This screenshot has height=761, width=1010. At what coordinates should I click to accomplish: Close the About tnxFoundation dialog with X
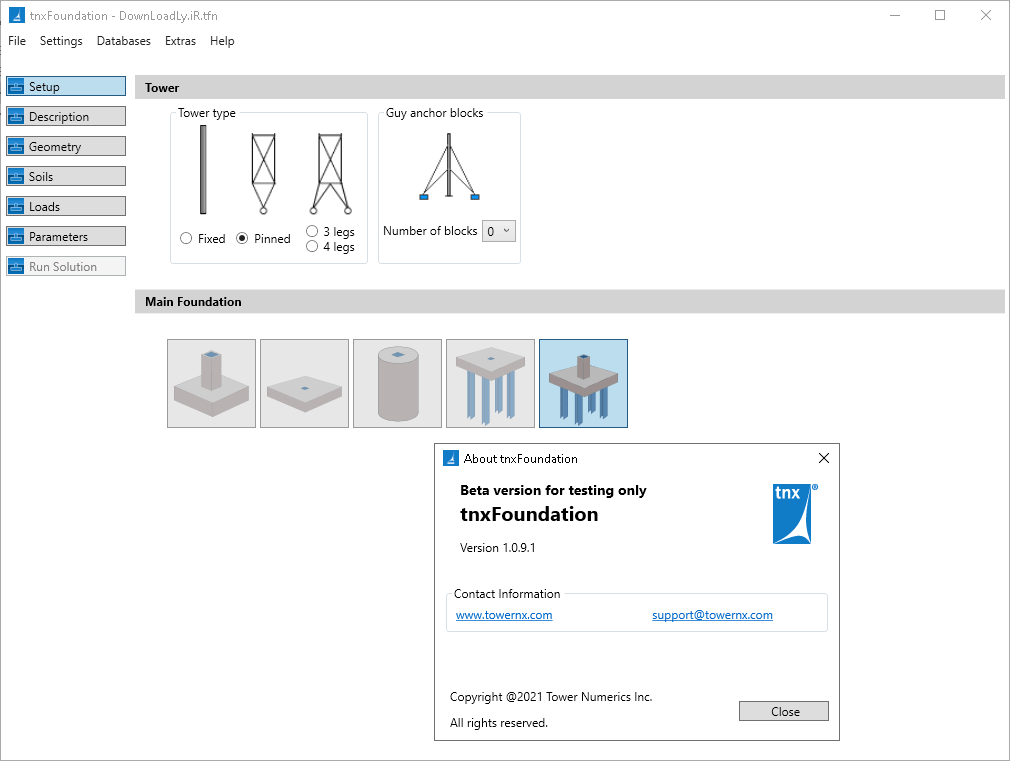tap(823, 458)
